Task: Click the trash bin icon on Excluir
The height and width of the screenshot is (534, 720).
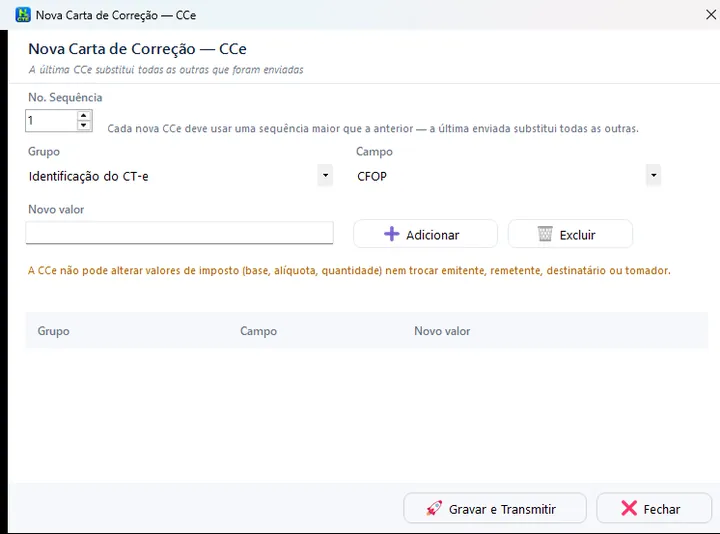Action: (545, 234)
